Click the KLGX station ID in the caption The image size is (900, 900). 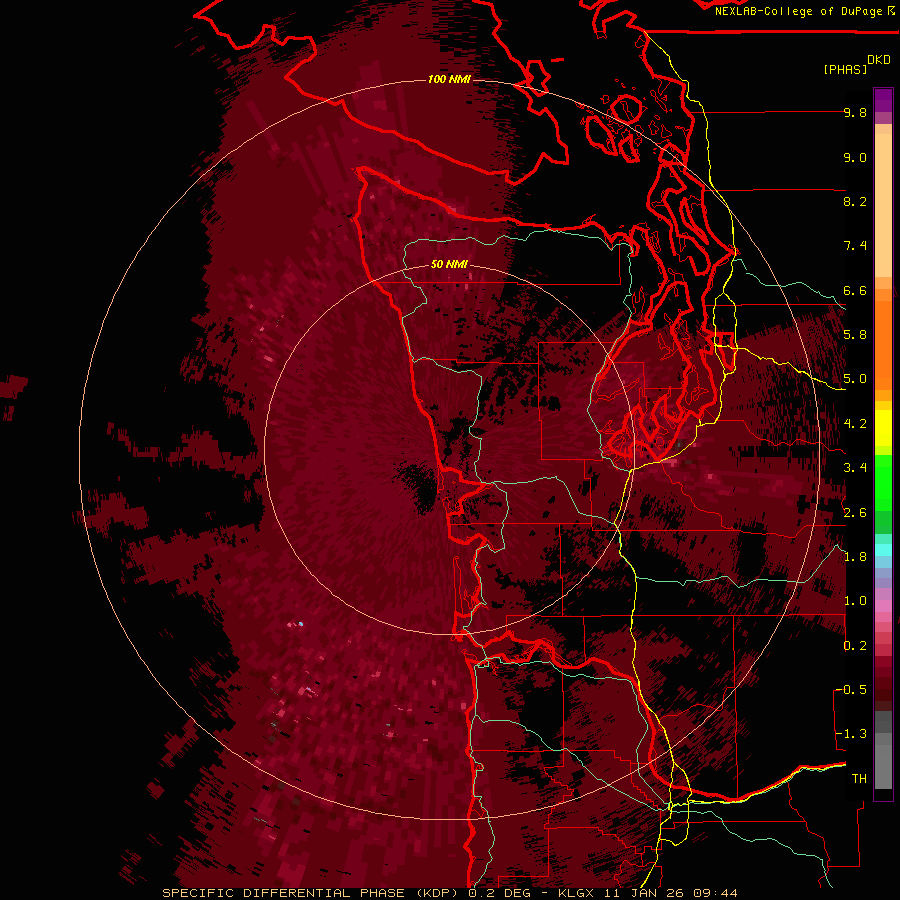tap(576, 893)
